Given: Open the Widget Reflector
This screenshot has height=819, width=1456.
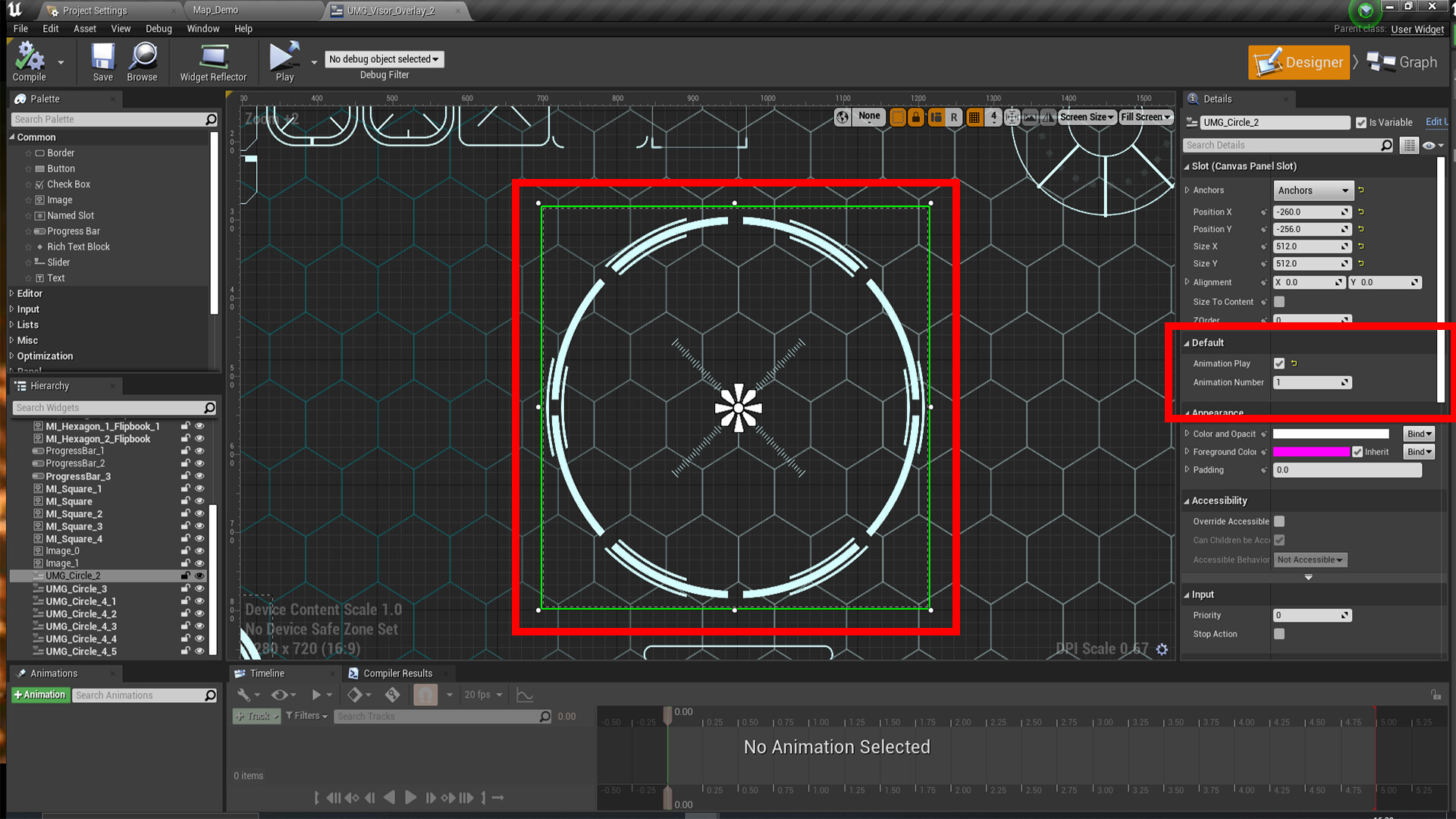Looking at the screenshot, I should [213, 61].
